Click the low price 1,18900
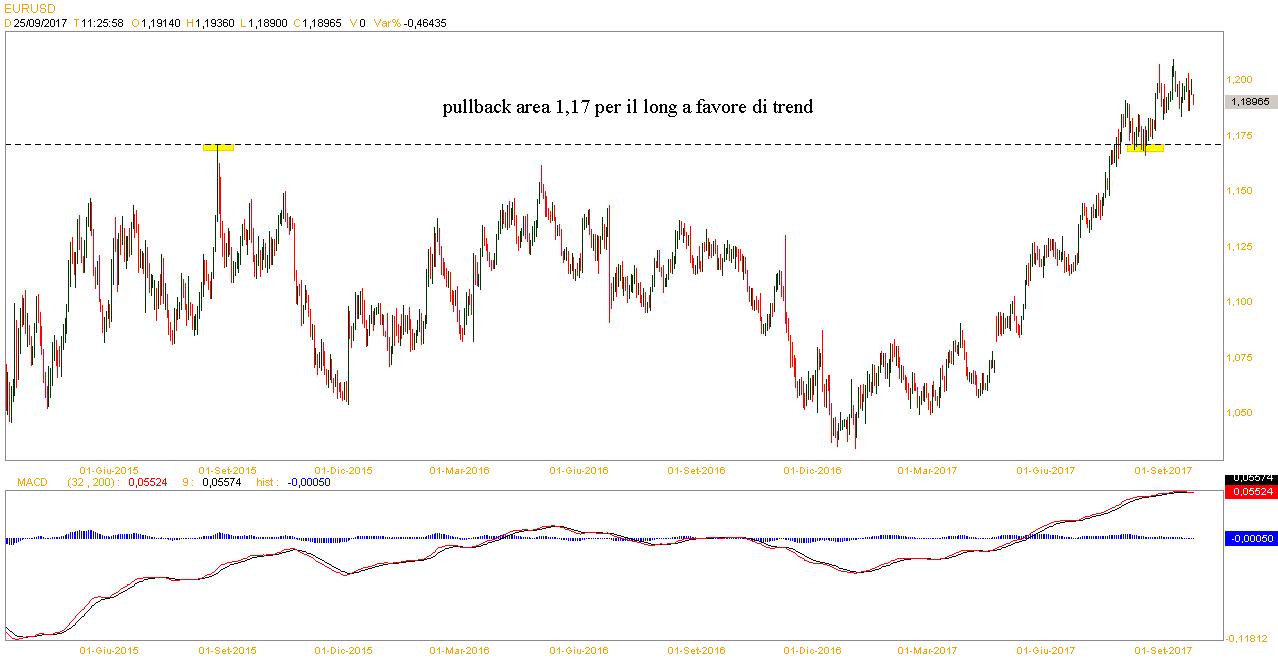This screenshot has width=1278, height=668. (268, 23)
